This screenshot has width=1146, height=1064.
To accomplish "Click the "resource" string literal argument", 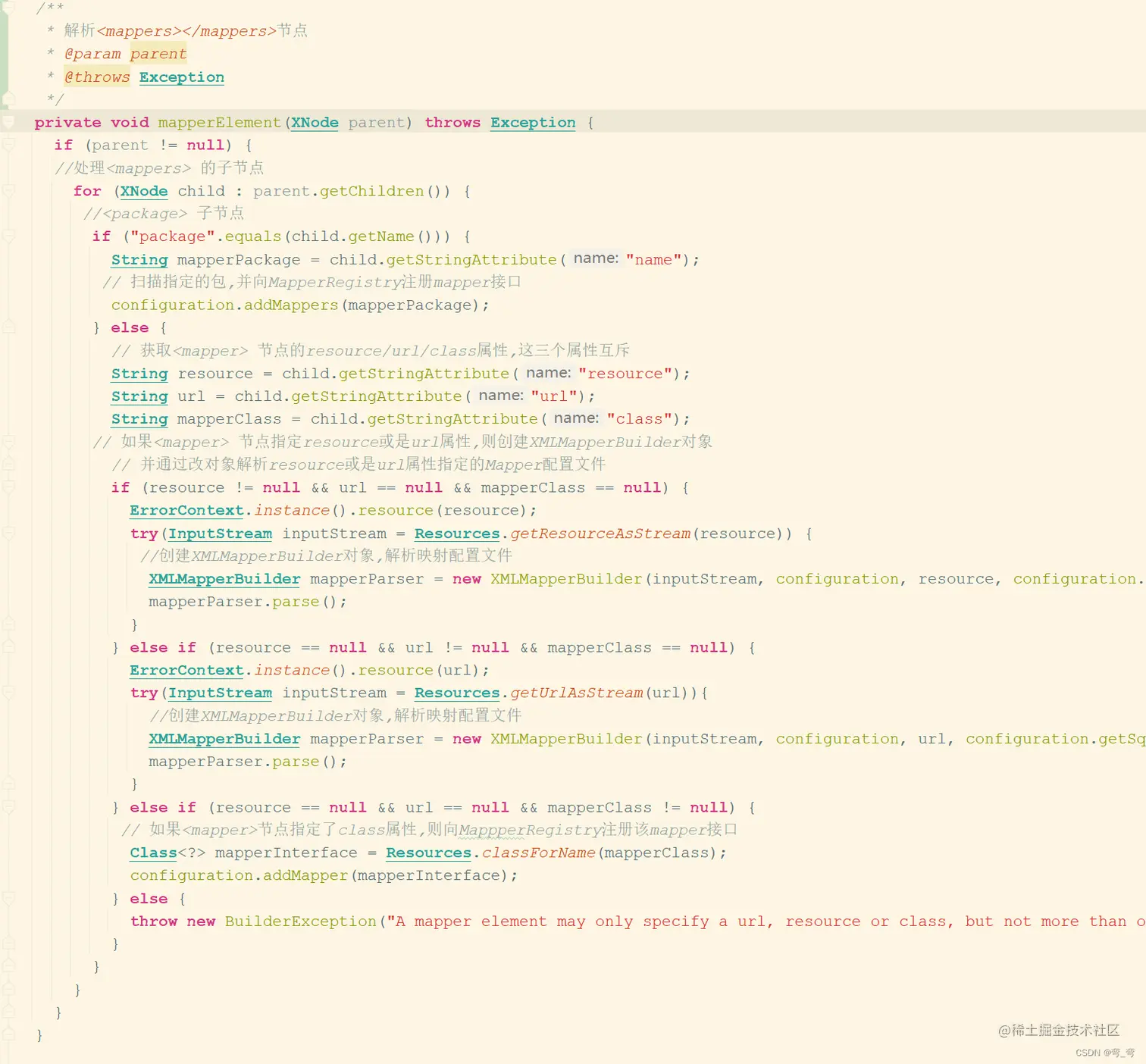I will click(x=625, y=374).
